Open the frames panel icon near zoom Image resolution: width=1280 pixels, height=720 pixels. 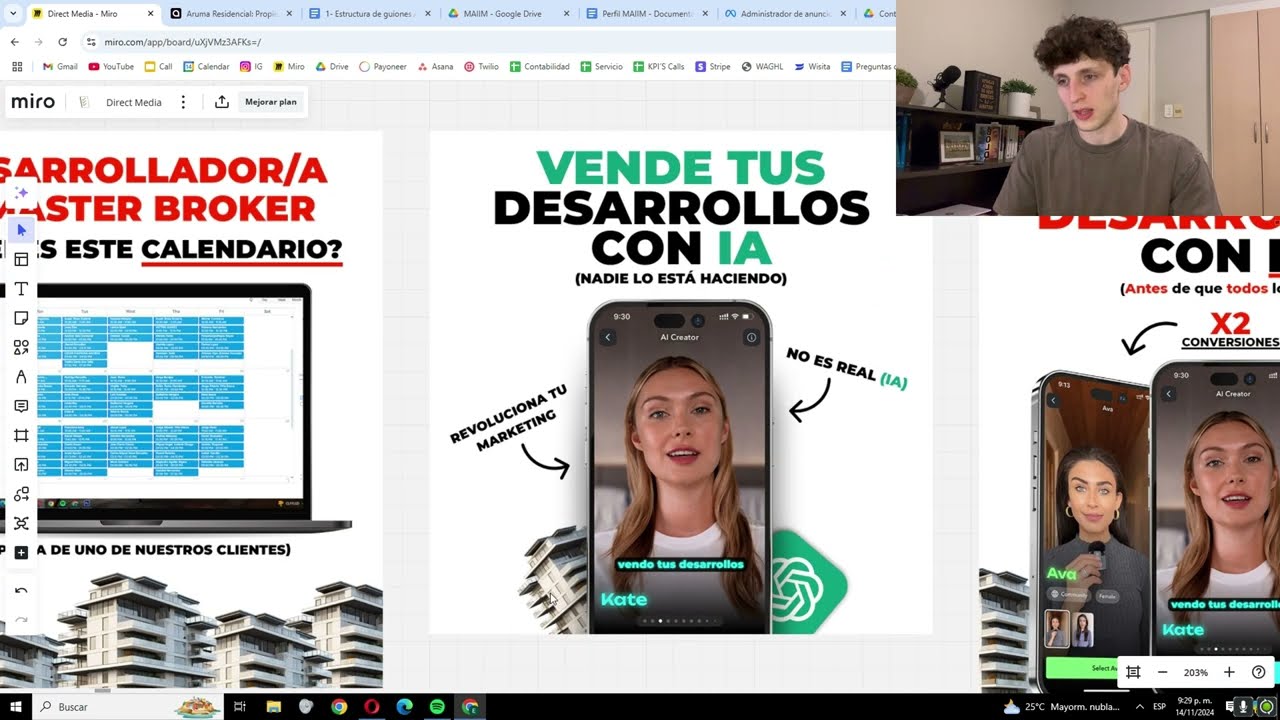(x=1133, y=672)
